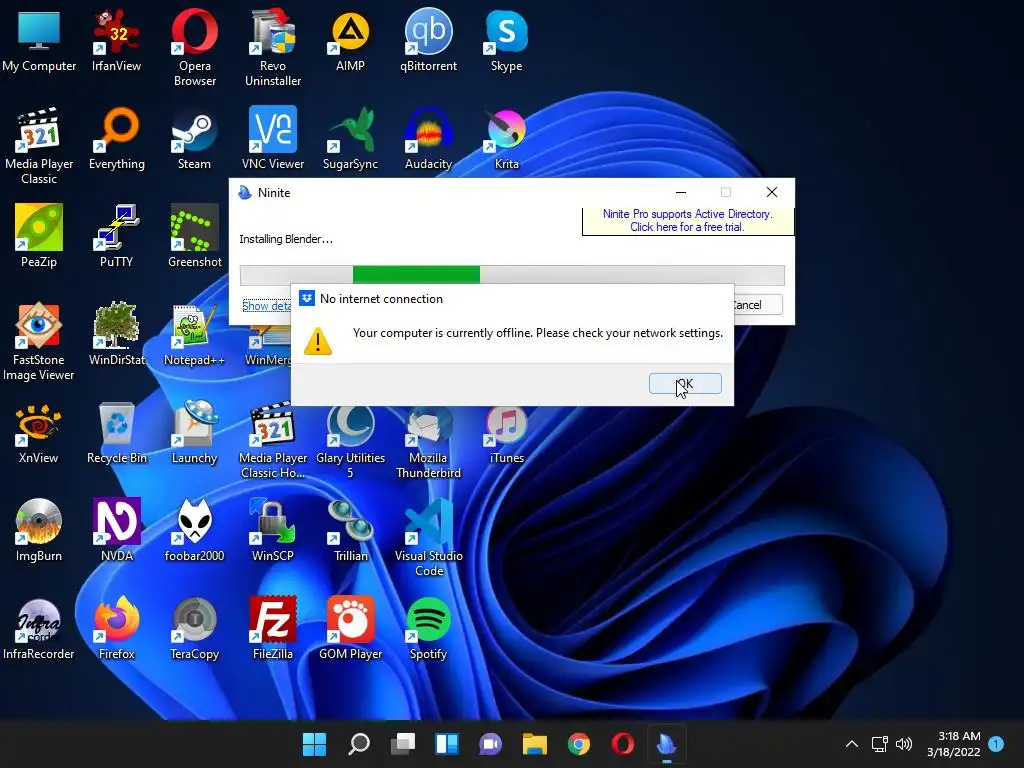This screenshot has width=1024, height=768.
Task: Open the Widgets panel from taskbar
Action: point(447,744)
